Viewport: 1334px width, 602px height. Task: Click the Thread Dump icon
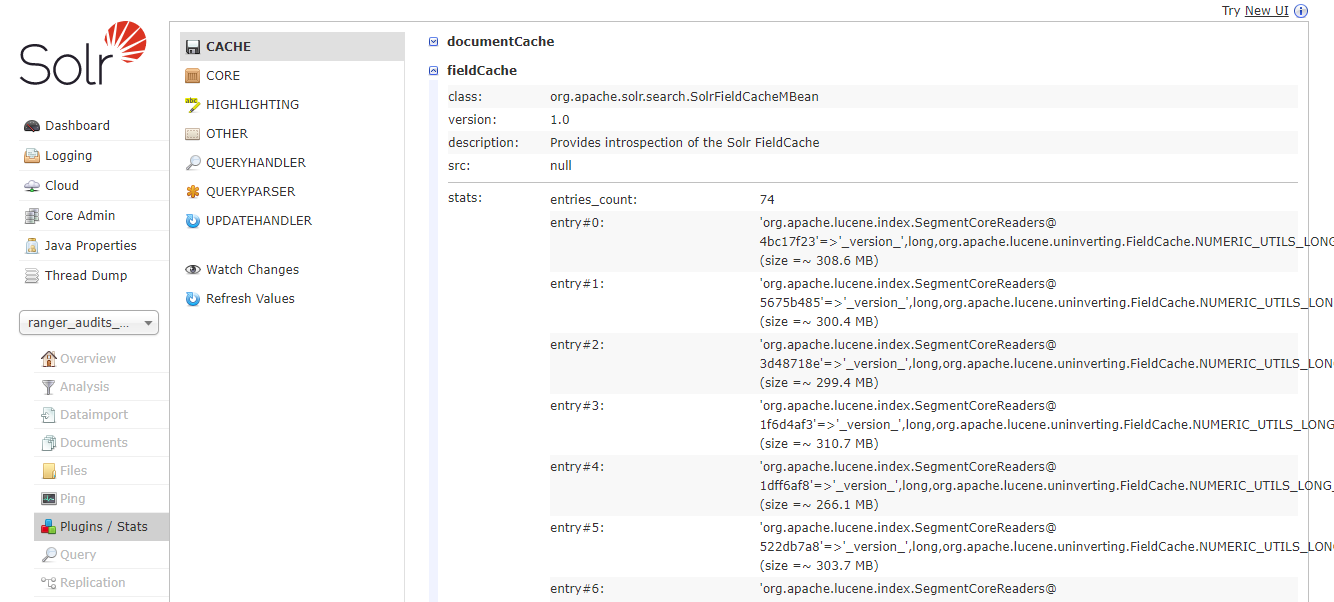32,276
